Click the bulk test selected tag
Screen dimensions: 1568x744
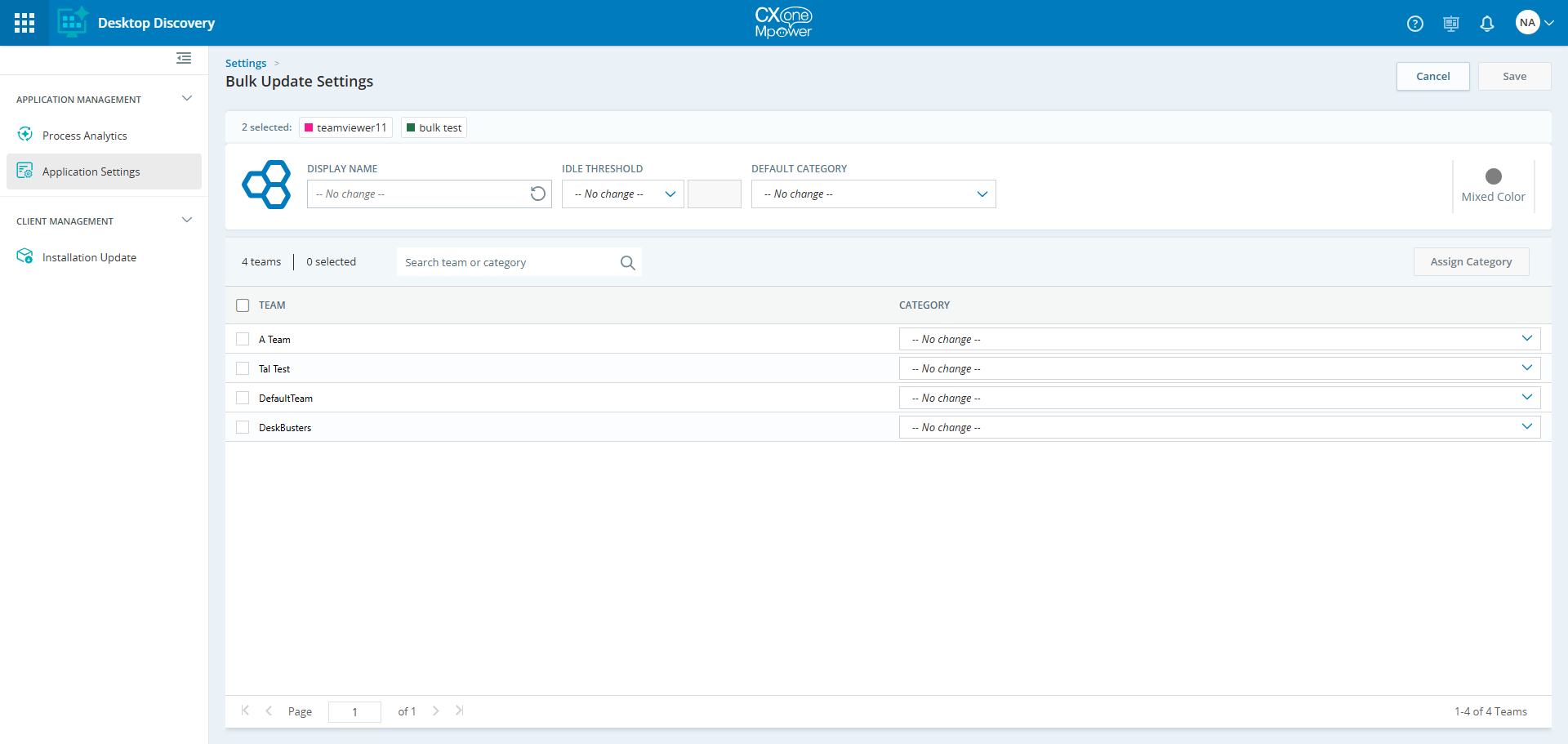(434, 127)
